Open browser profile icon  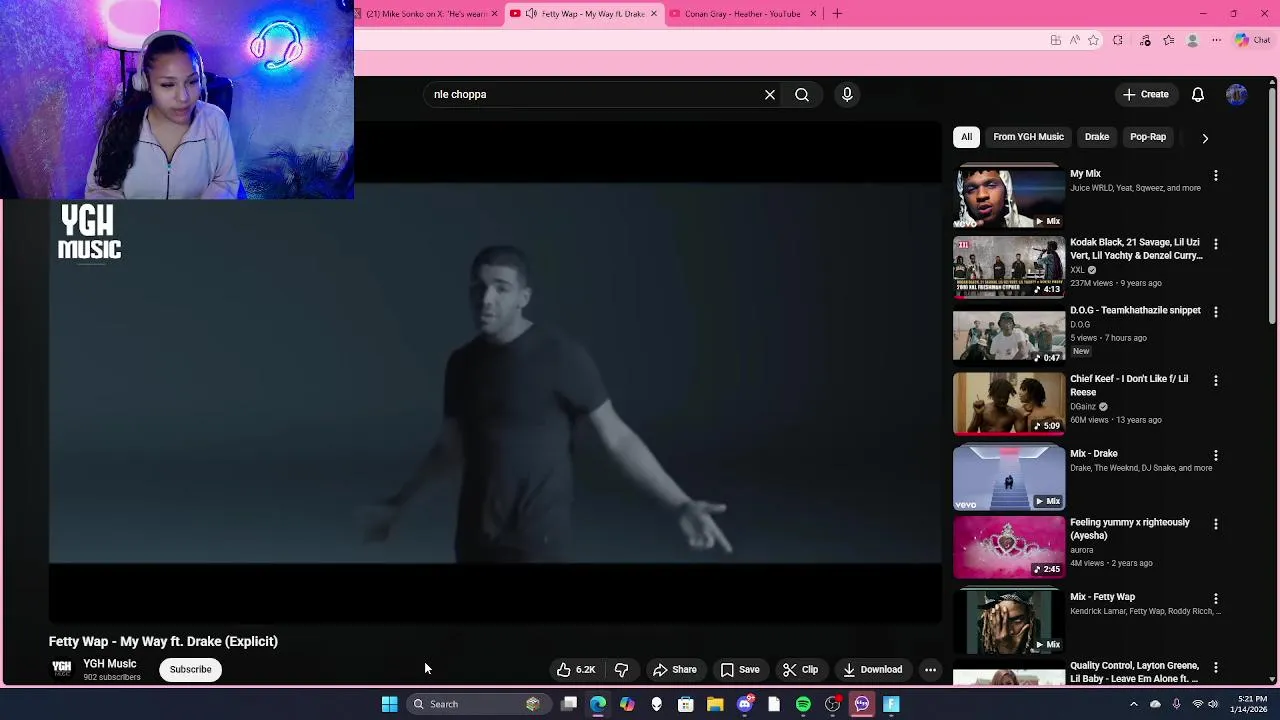click(1192, 41)
